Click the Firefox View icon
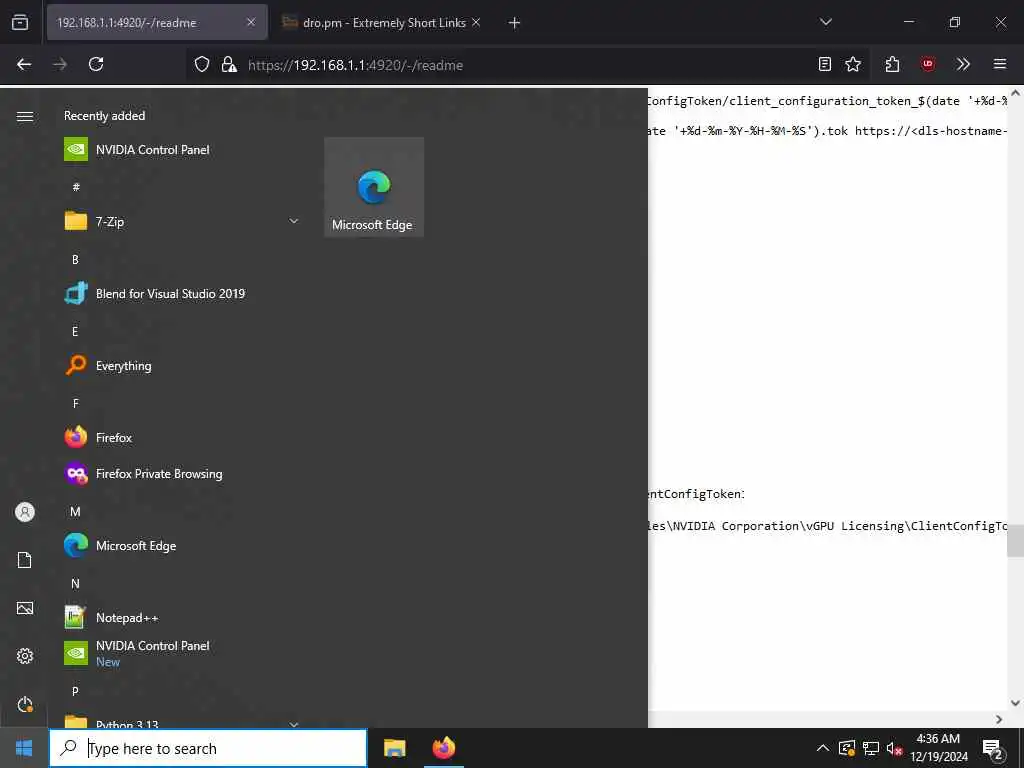This screenshot has width=1024, height=768. pyautogui.click(x=20, y=23)
